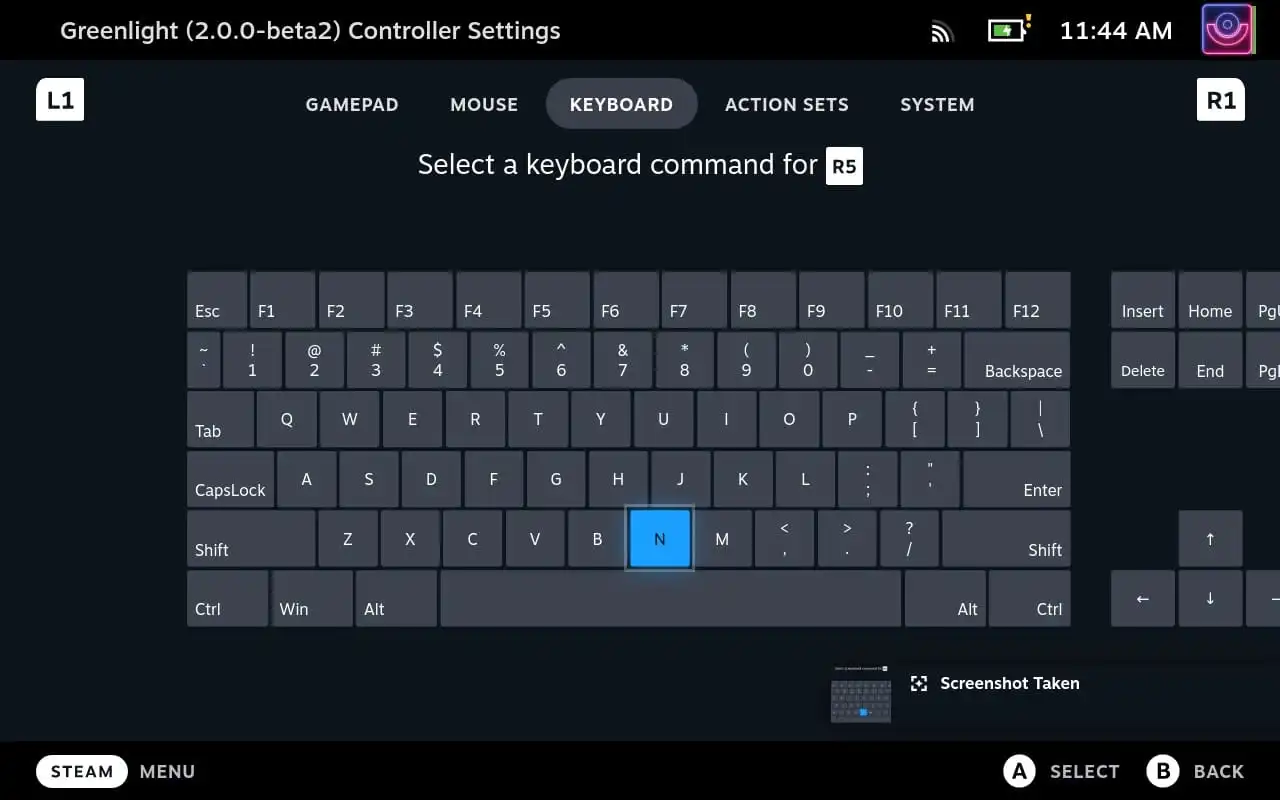Click the STEAM menu button

tap(82, 771)
